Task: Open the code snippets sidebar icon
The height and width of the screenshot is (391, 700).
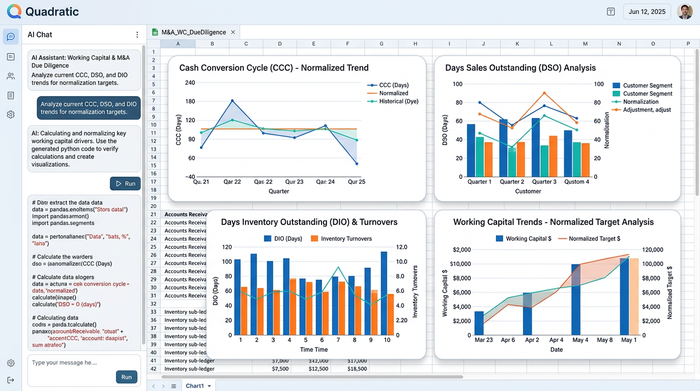Action: pyautogui.click(x=11, y=57)
